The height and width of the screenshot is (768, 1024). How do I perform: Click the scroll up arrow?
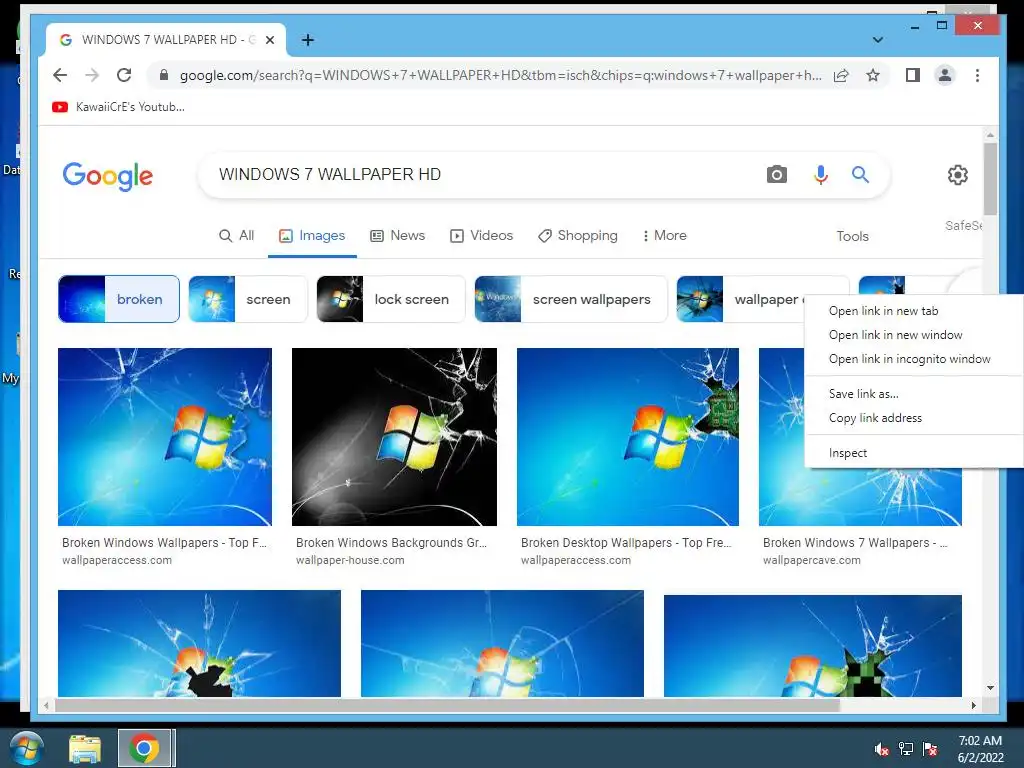pyautogui.click(x=990, y=135)
